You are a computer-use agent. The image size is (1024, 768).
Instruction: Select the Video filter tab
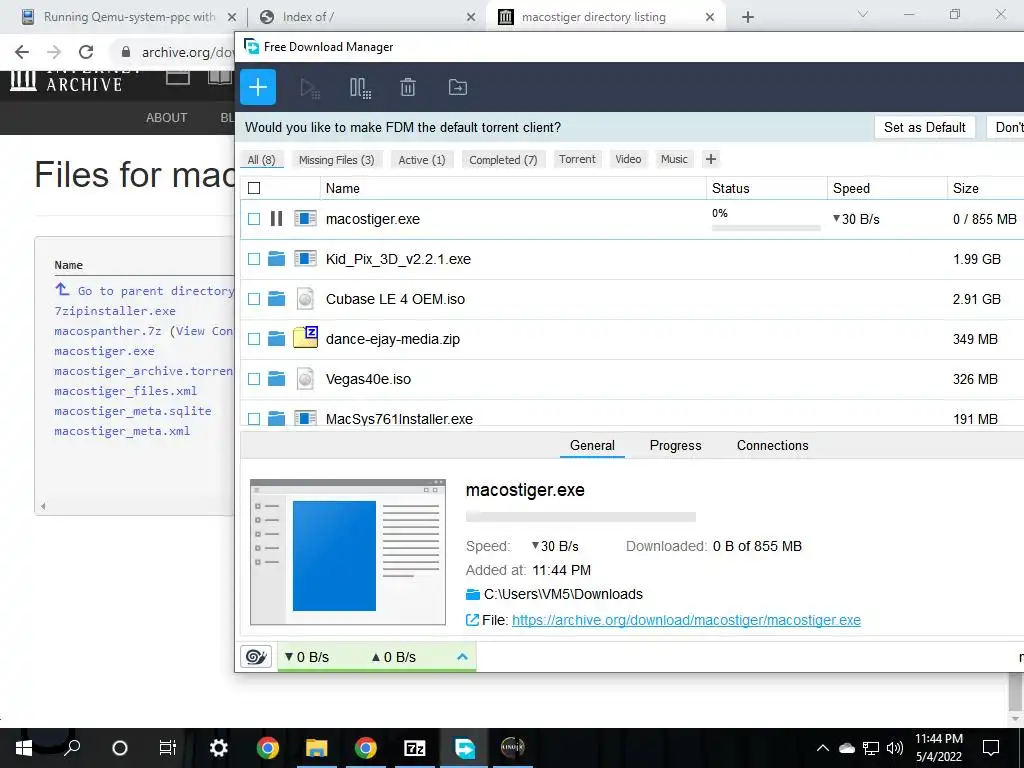pos(628,159)
